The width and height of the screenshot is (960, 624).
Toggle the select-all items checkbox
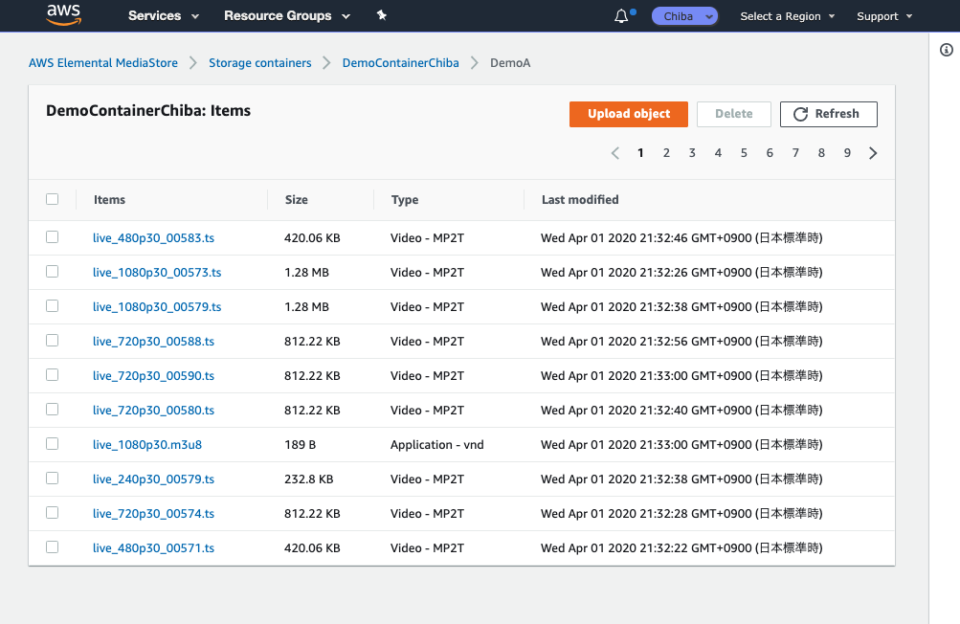[x=52, y=199]
